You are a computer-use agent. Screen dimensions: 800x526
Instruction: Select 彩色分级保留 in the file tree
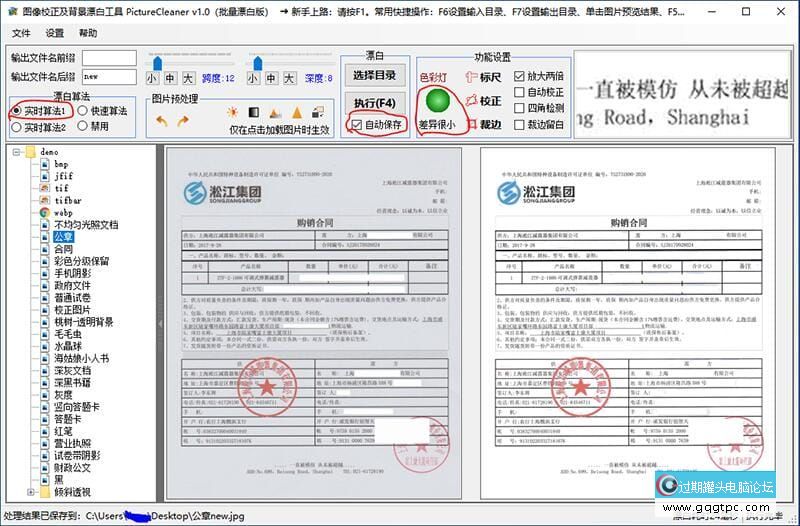(x=82, y=261)
